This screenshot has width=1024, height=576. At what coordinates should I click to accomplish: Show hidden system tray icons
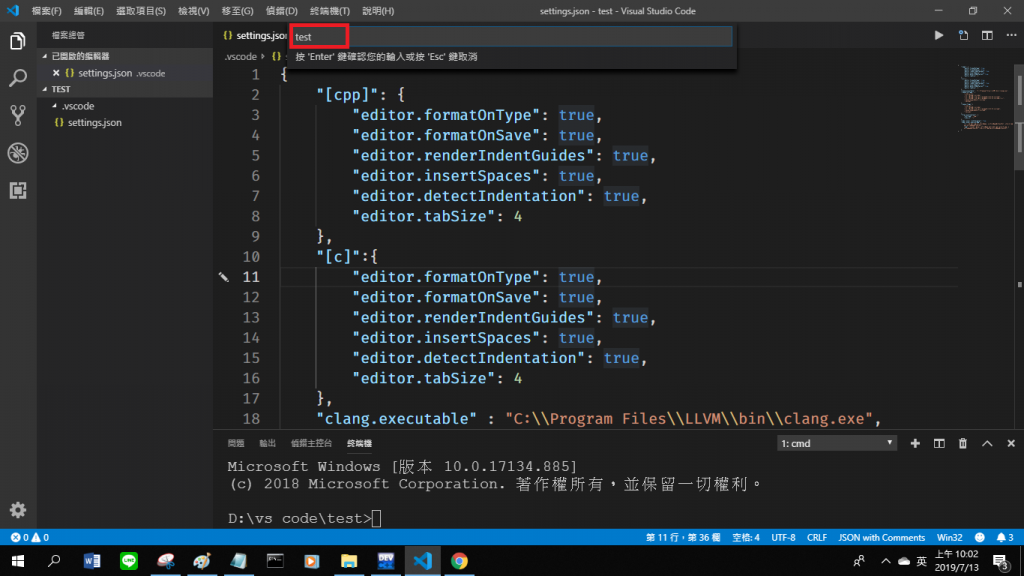tap(886, 561)
